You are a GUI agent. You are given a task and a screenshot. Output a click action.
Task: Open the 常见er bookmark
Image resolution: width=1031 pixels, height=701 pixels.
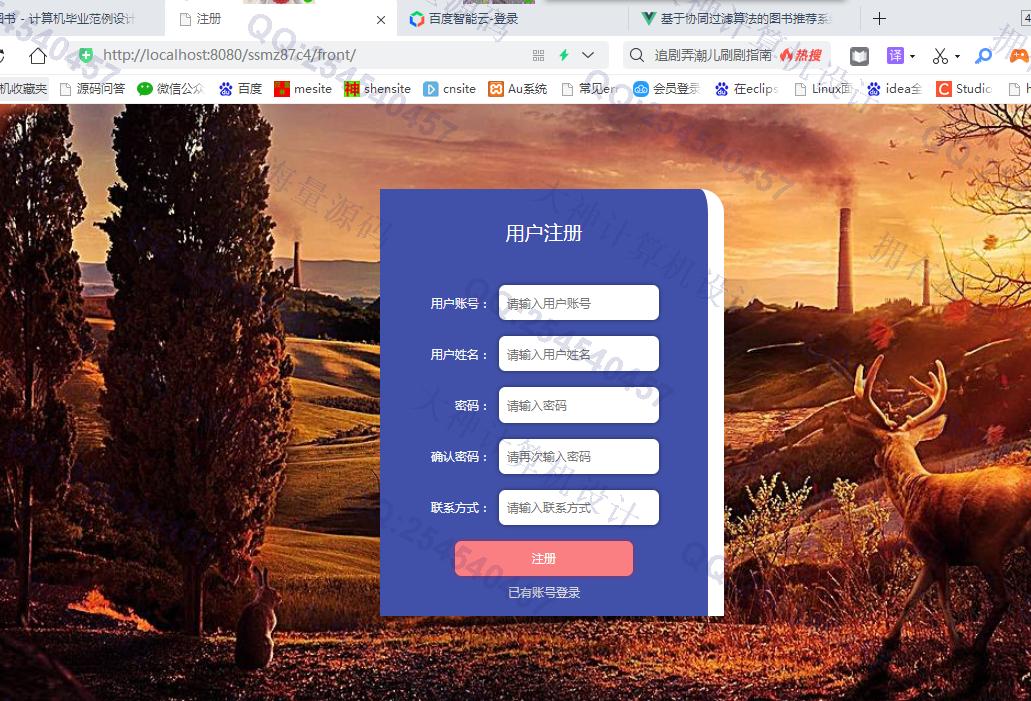pyautogui.click(x=590, y=89)
